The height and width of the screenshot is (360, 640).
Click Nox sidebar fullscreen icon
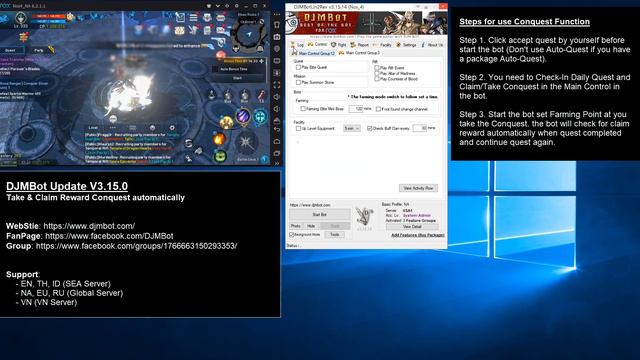click(x=277, y=85)
